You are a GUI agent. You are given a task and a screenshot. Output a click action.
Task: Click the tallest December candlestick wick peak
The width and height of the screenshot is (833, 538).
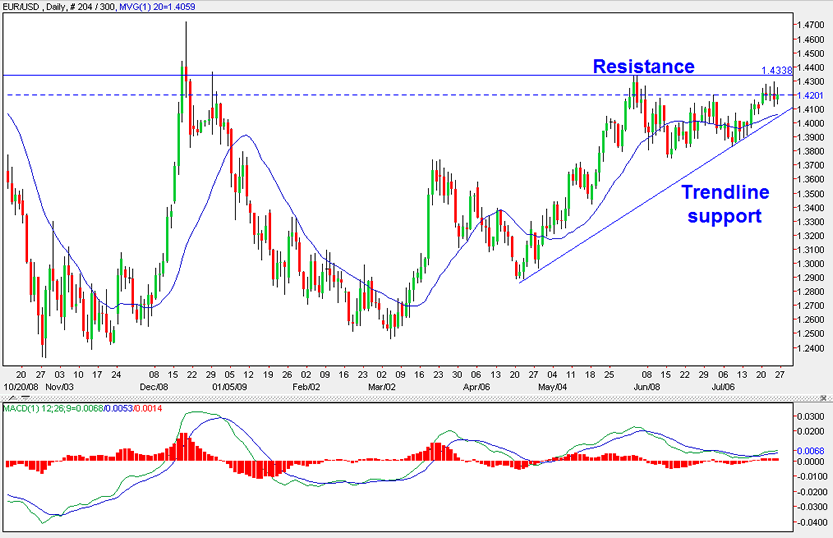coord(186,22)
